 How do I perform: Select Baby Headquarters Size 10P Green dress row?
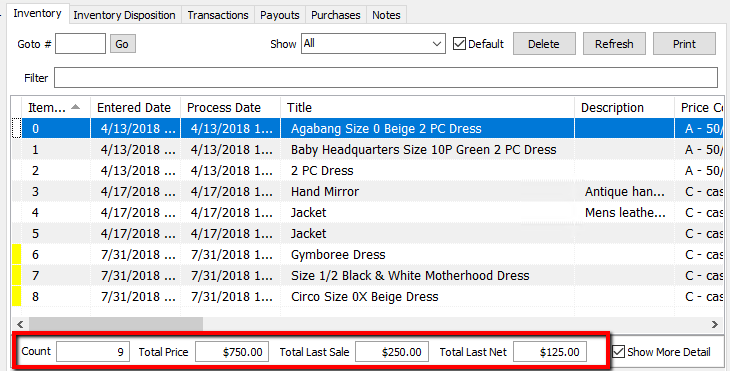[x=368, y=149]
